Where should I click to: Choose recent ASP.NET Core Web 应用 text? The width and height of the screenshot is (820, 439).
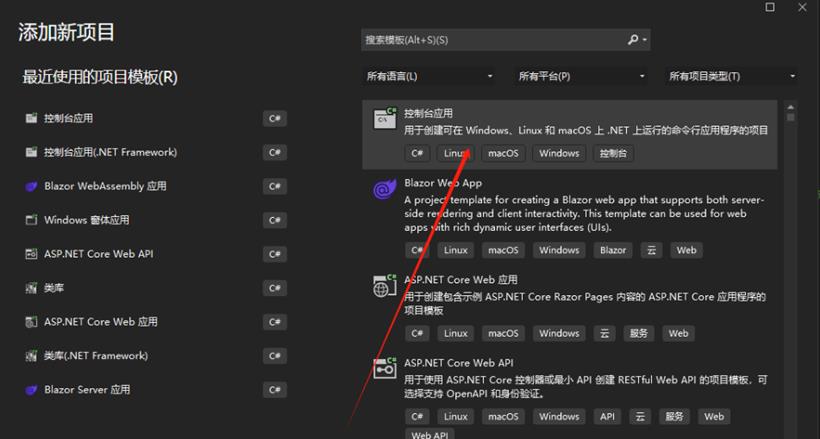coord(100,322)
